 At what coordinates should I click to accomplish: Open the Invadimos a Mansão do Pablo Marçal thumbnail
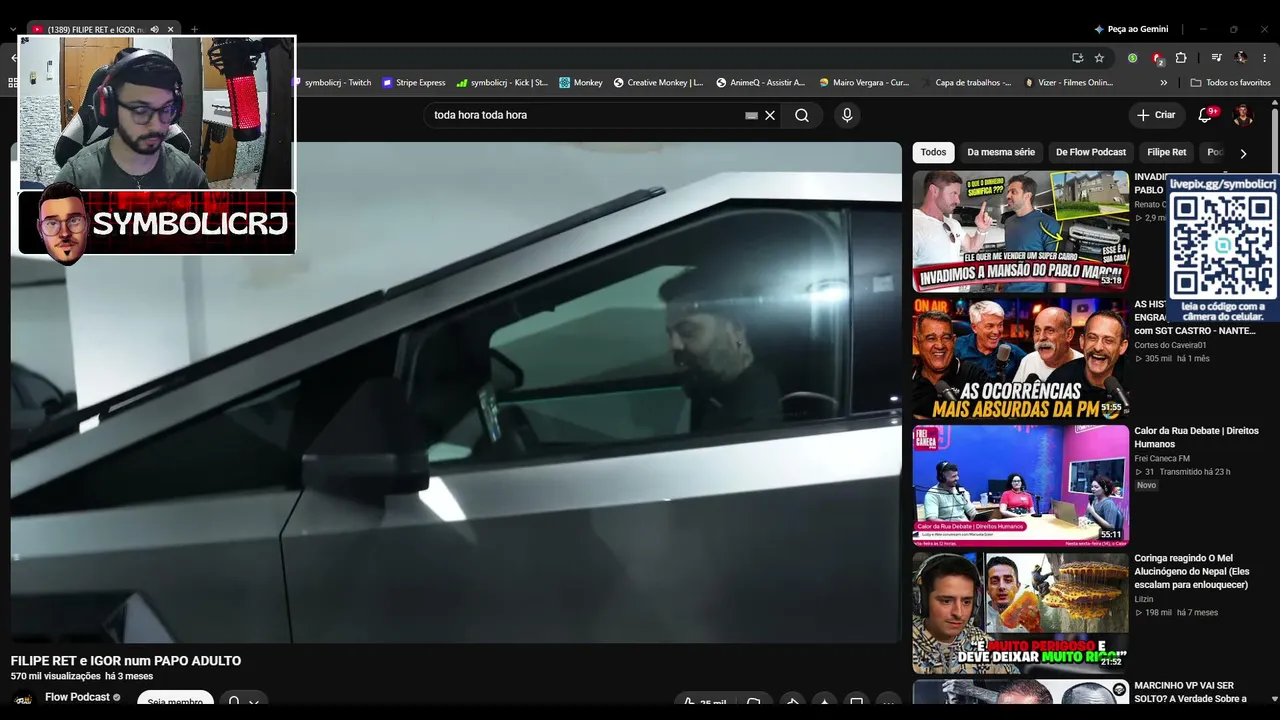[x=1020, y=231]
